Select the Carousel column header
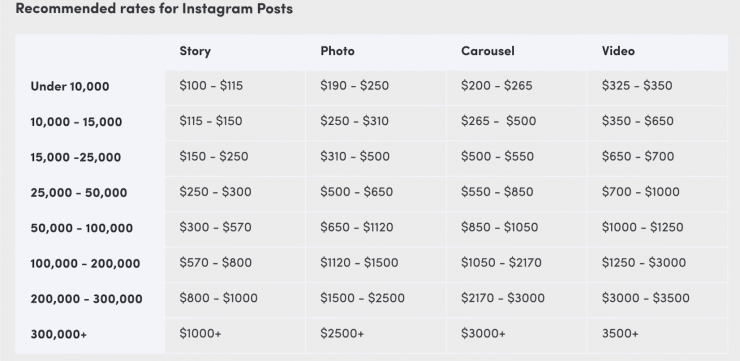Screen dimensions: 740x361 tap(488, 50)
